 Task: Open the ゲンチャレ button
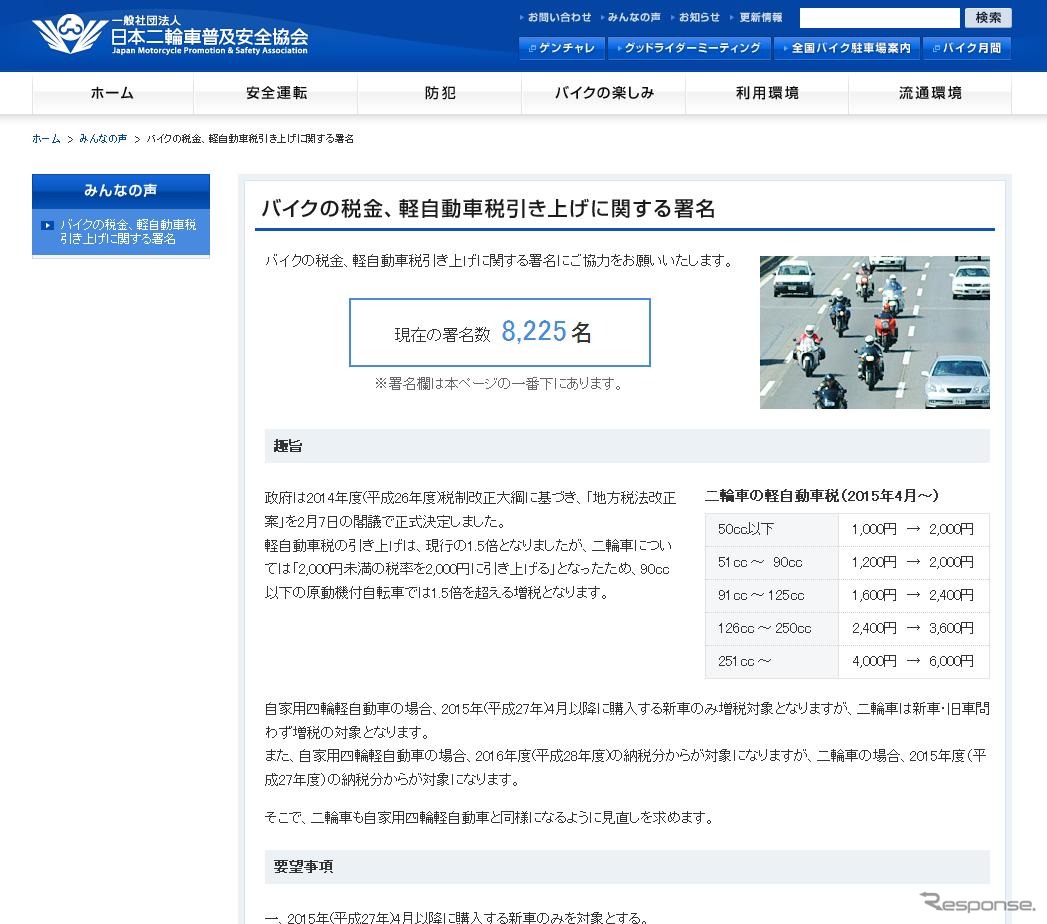point(562,48)
